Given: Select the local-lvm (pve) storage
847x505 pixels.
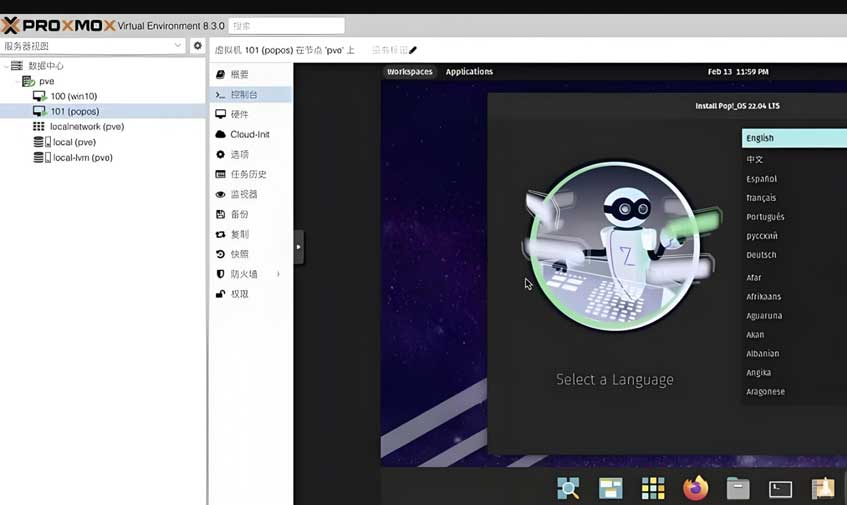Looking at the screenshot, I should [82, 158].
